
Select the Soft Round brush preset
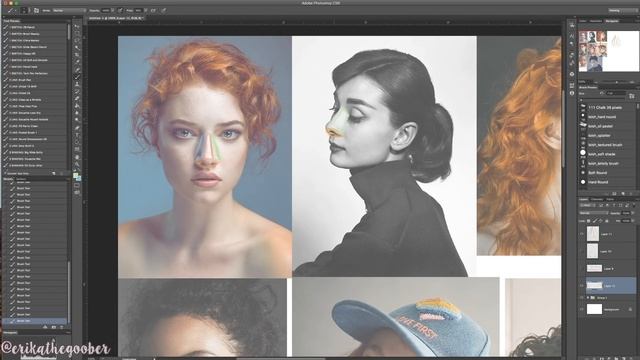click(x=608, y=173)
